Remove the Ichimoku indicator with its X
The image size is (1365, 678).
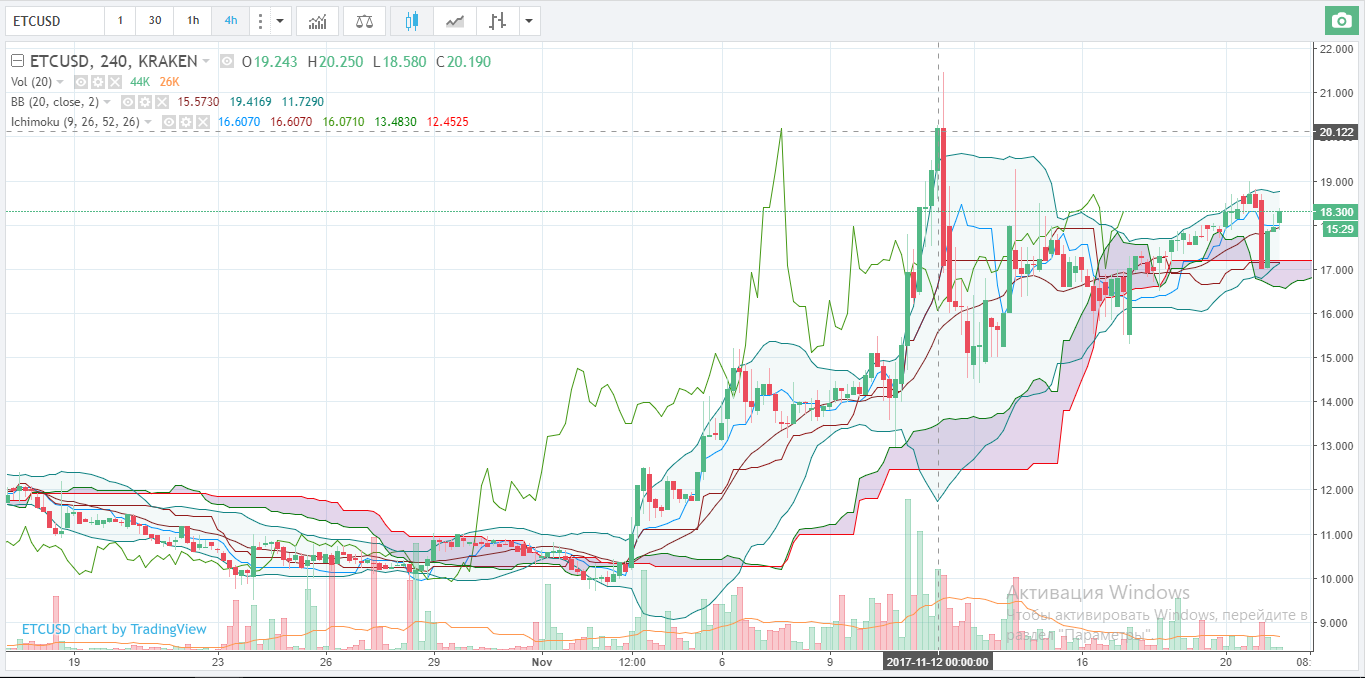pos(201,122)
